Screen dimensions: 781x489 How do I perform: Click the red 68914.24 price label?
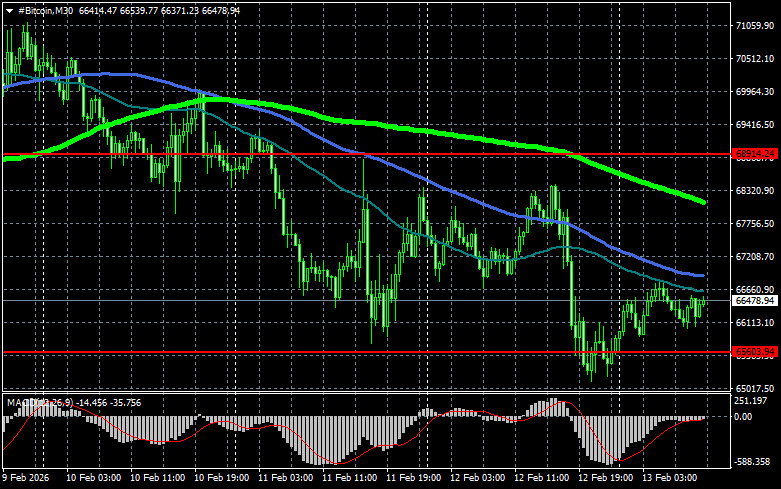[753, 156]
